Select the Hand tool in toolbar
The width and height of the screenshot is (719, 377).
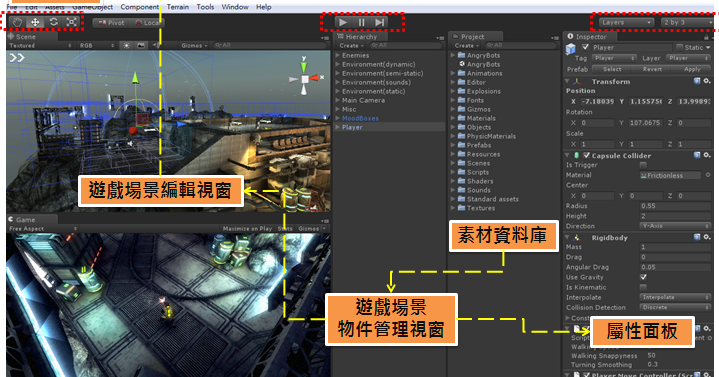pos(17,22)
